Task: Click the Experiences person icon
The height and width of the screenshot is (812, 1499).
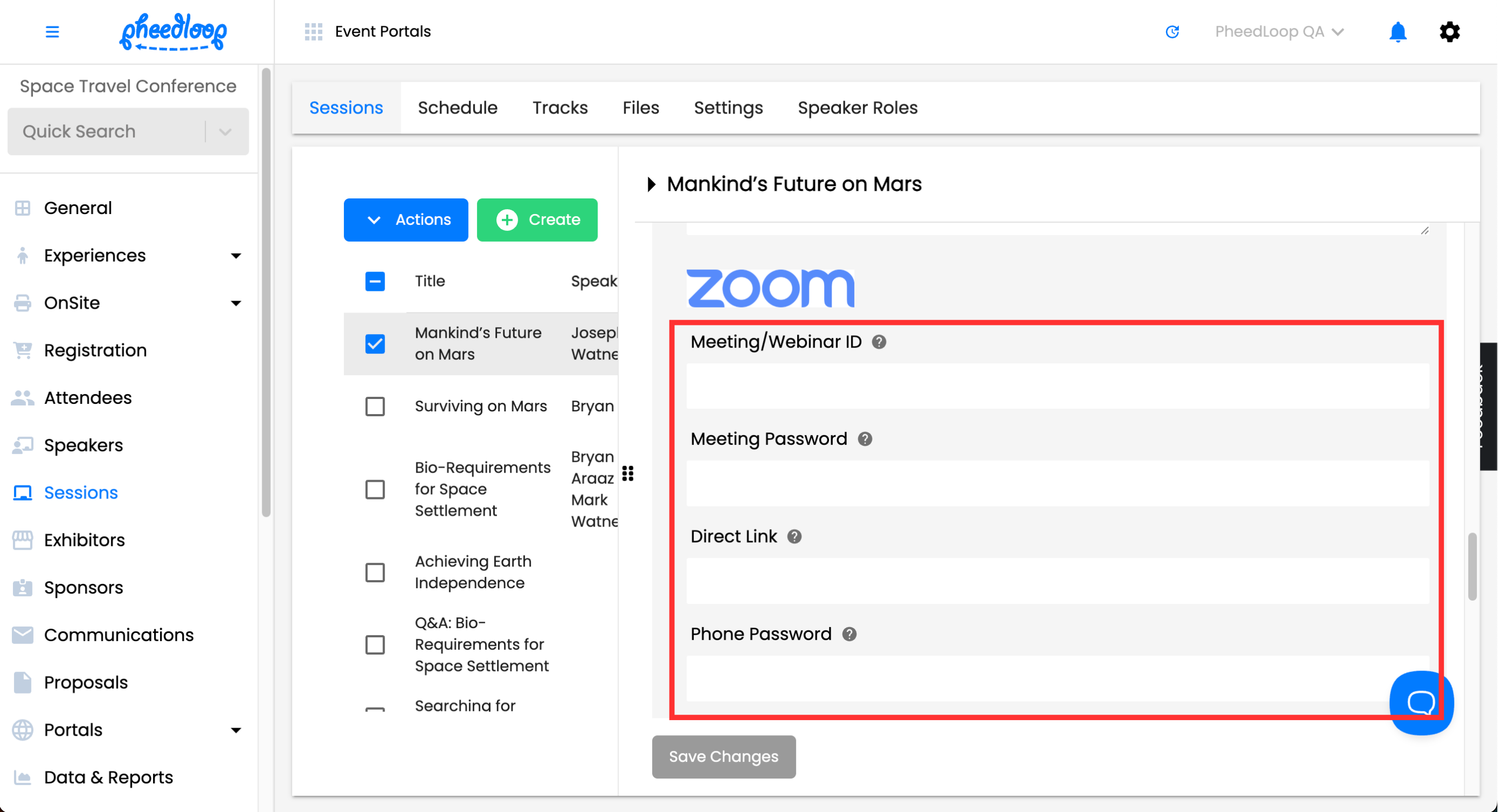Action: coord(22,255)
